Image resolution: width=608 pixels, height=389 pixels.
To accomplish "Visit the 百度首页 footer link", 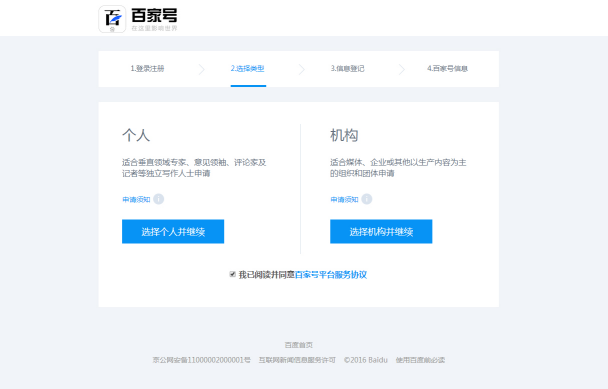I will (299, 345).
